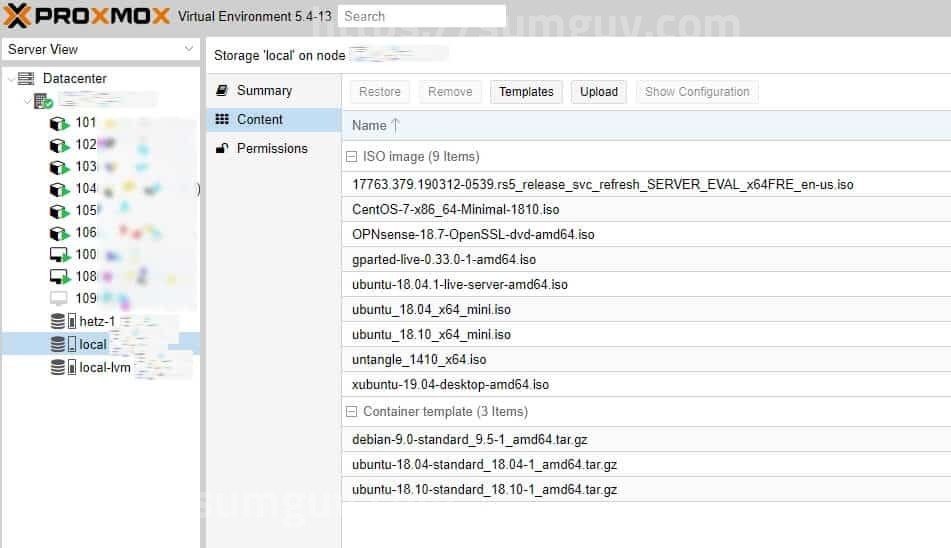This screenshot has height=548, width=951.
Task: Click the Summary book icon
Action: pos(222,90)
